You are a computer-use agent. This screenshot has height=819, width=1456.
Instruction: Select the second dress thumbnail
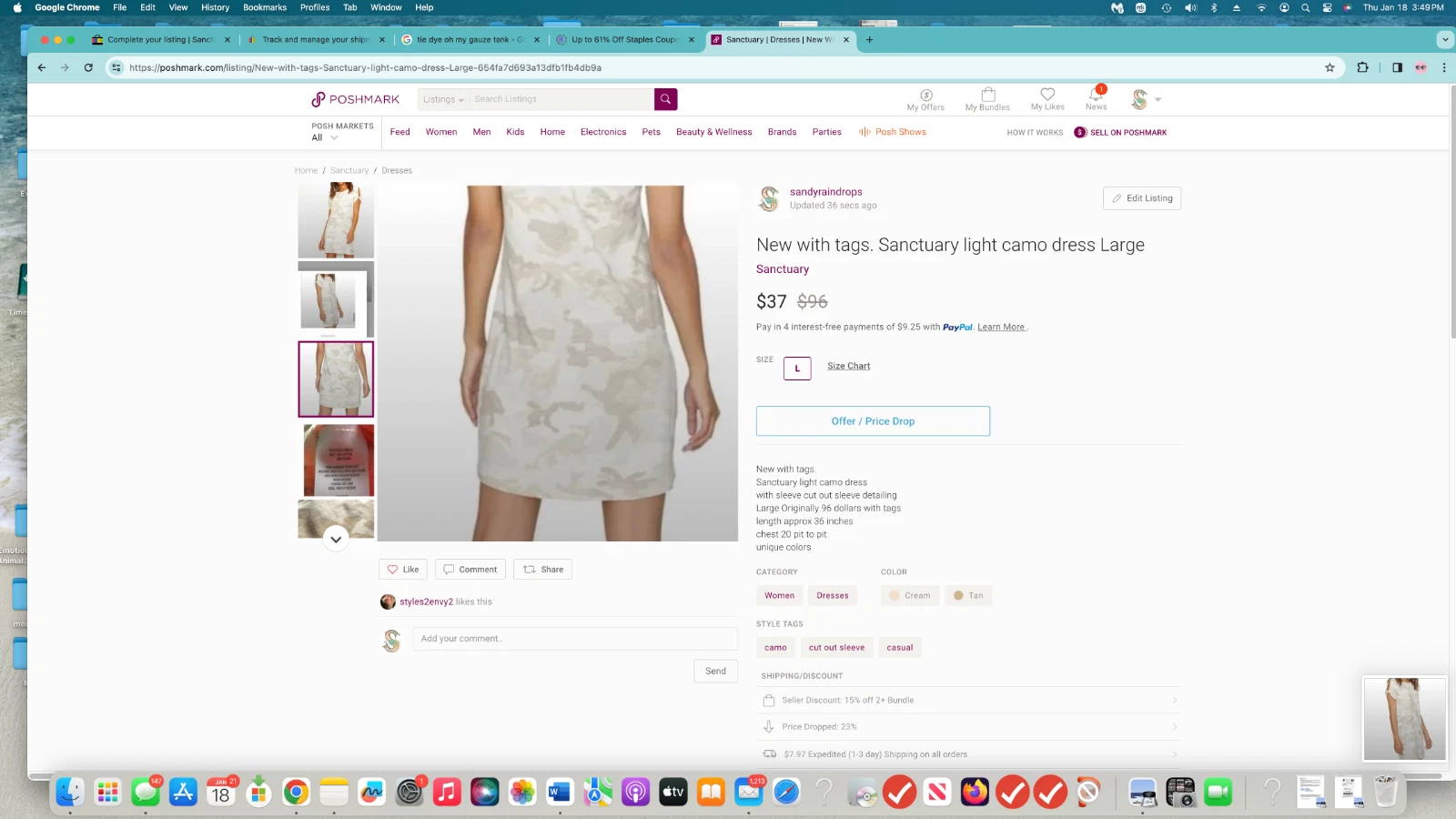tap(336, 299)
